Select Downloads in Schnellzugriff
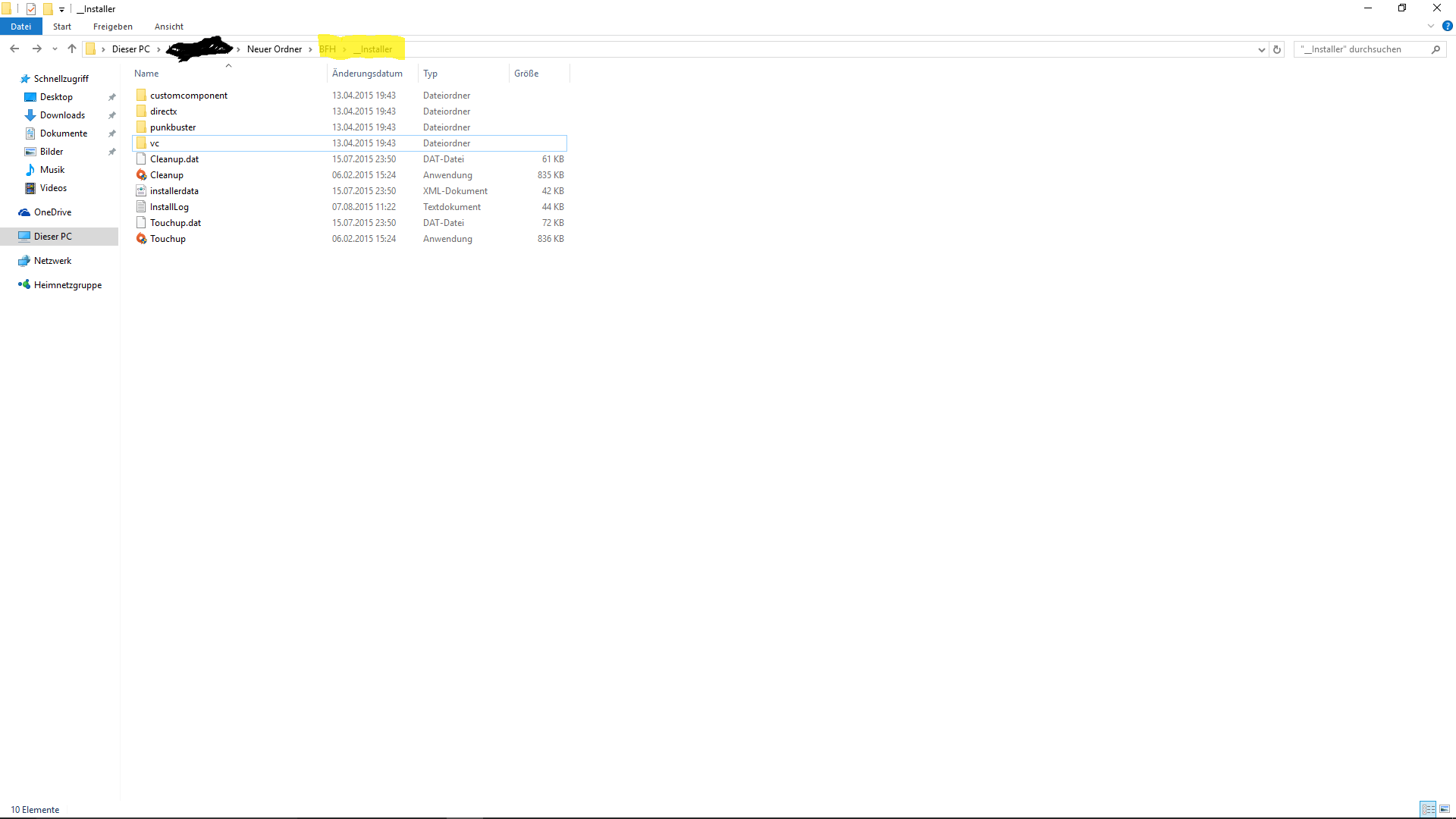The width and height of the screenshot is (1456, 819). pyautogui.click(x=62, y=115)
